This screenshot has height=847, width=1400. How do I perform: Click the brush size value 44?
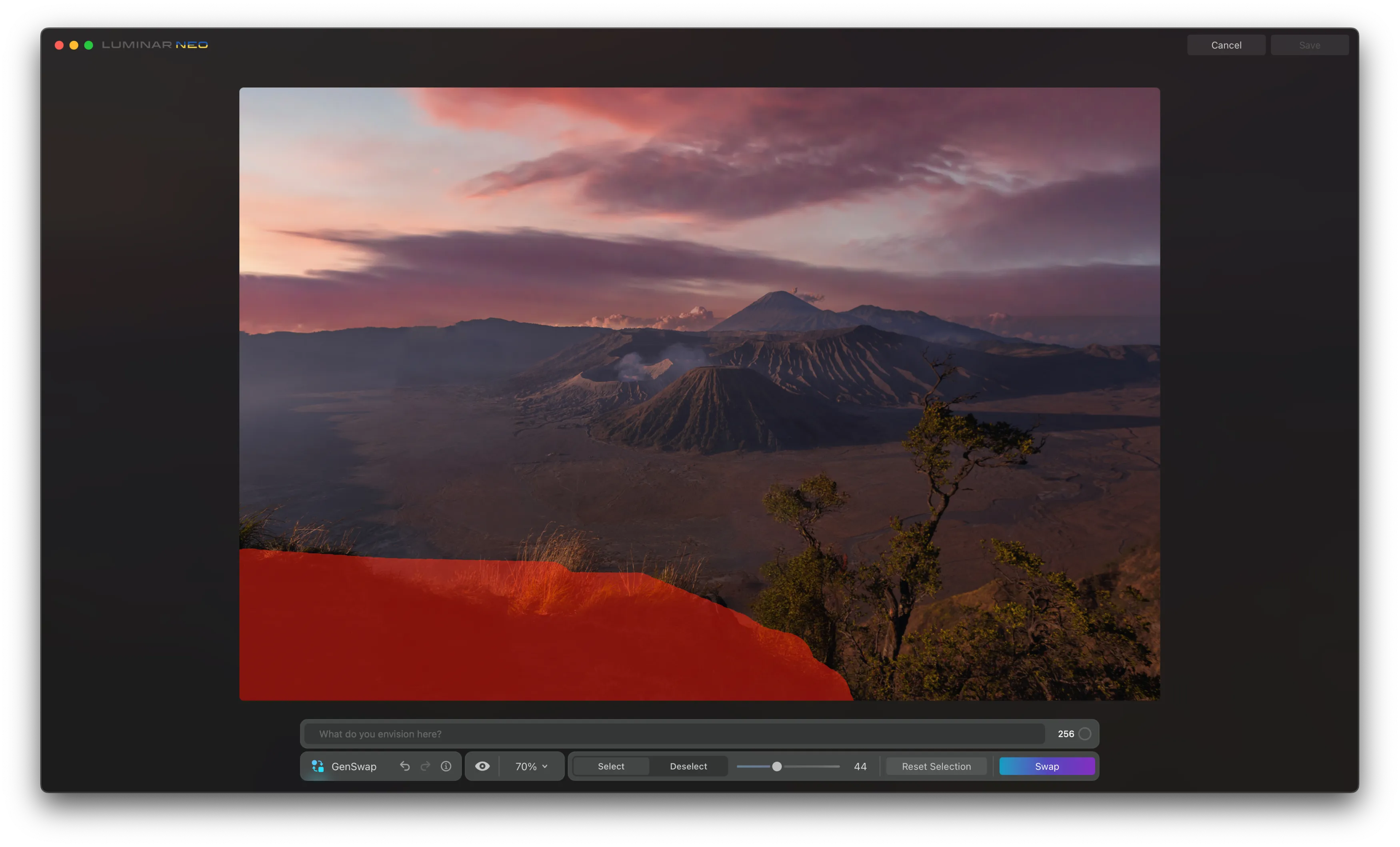pyautogui.click(x=860, y=766)
